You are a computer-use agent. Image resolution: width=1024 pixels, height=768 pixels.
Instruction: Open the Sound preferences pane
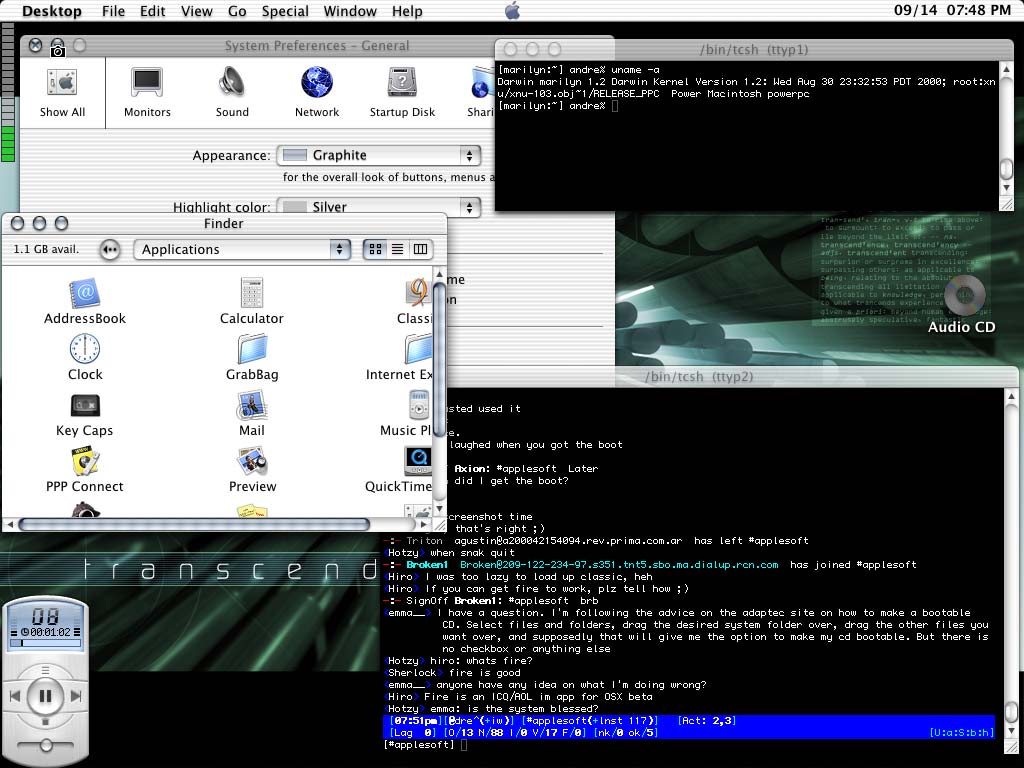232,82
